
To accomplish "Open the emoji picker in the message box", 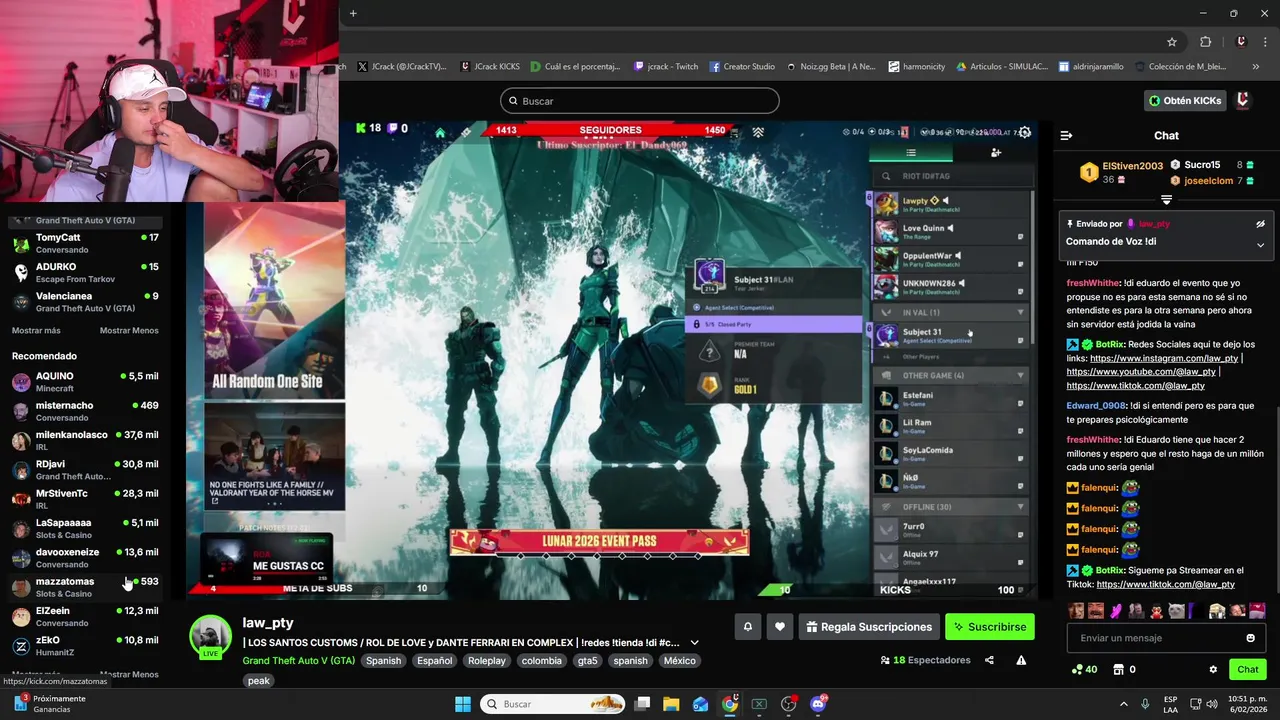I will tap(1250, 638).
